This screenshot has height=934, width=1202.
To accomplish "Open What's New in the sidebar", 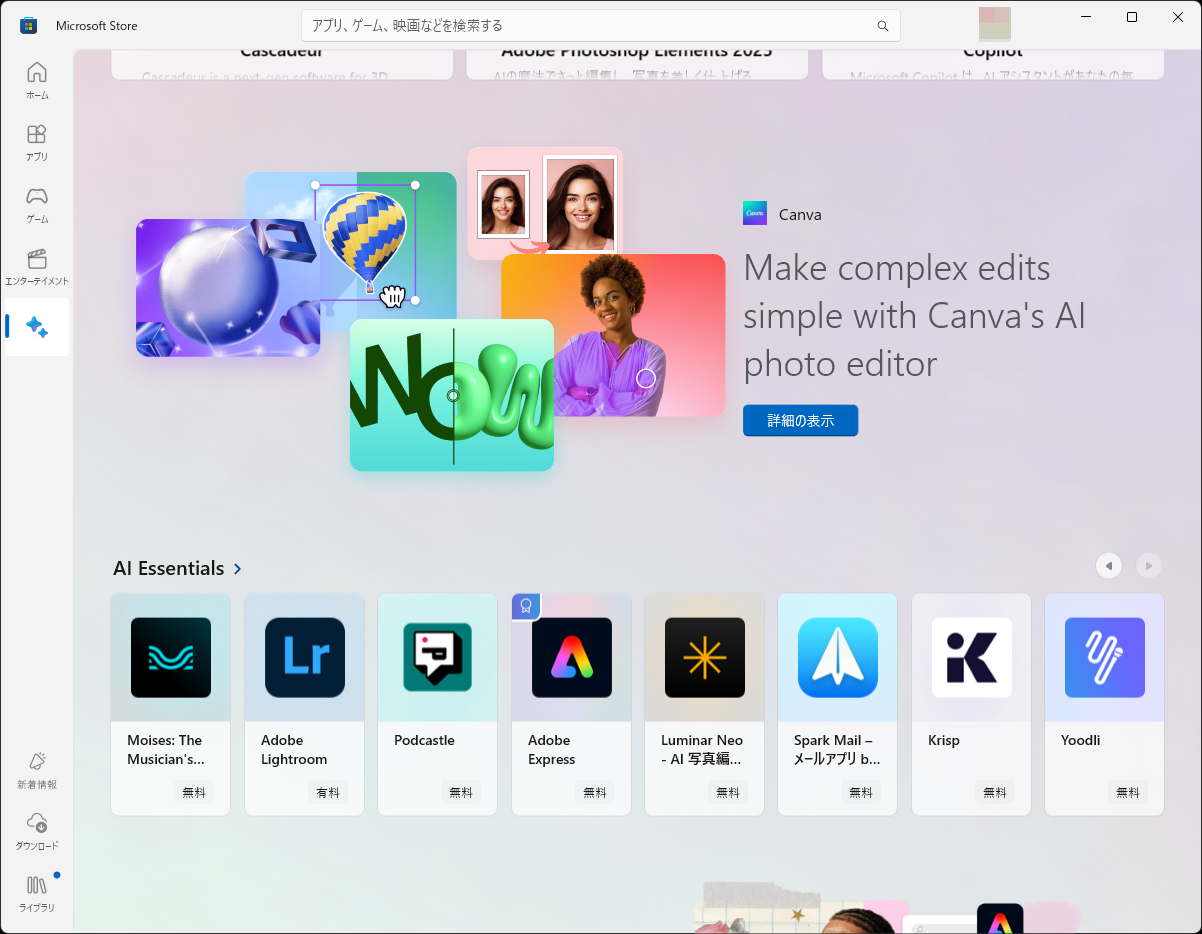I will click(37, 771).
